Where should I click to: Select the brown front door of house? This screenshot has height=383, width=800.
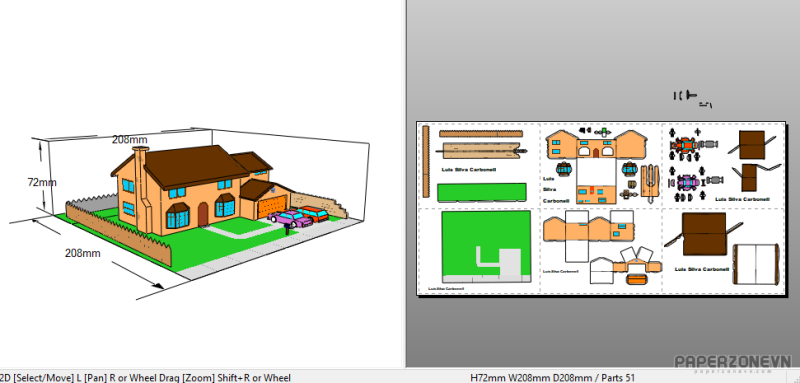tap(203, 214)
